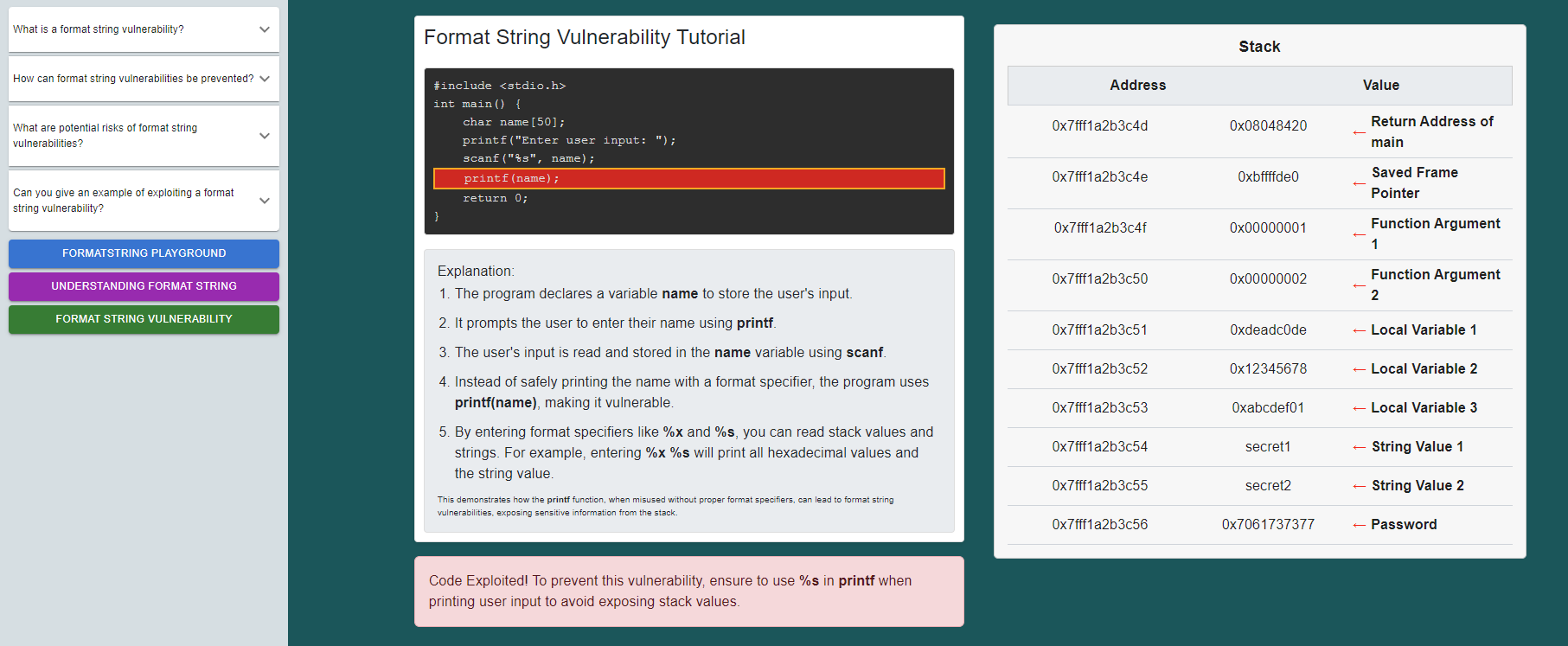Screen dimensions: 1568x646
Task: Click the red arrow beside Local Variable 3
Action: click(1359, 408)
